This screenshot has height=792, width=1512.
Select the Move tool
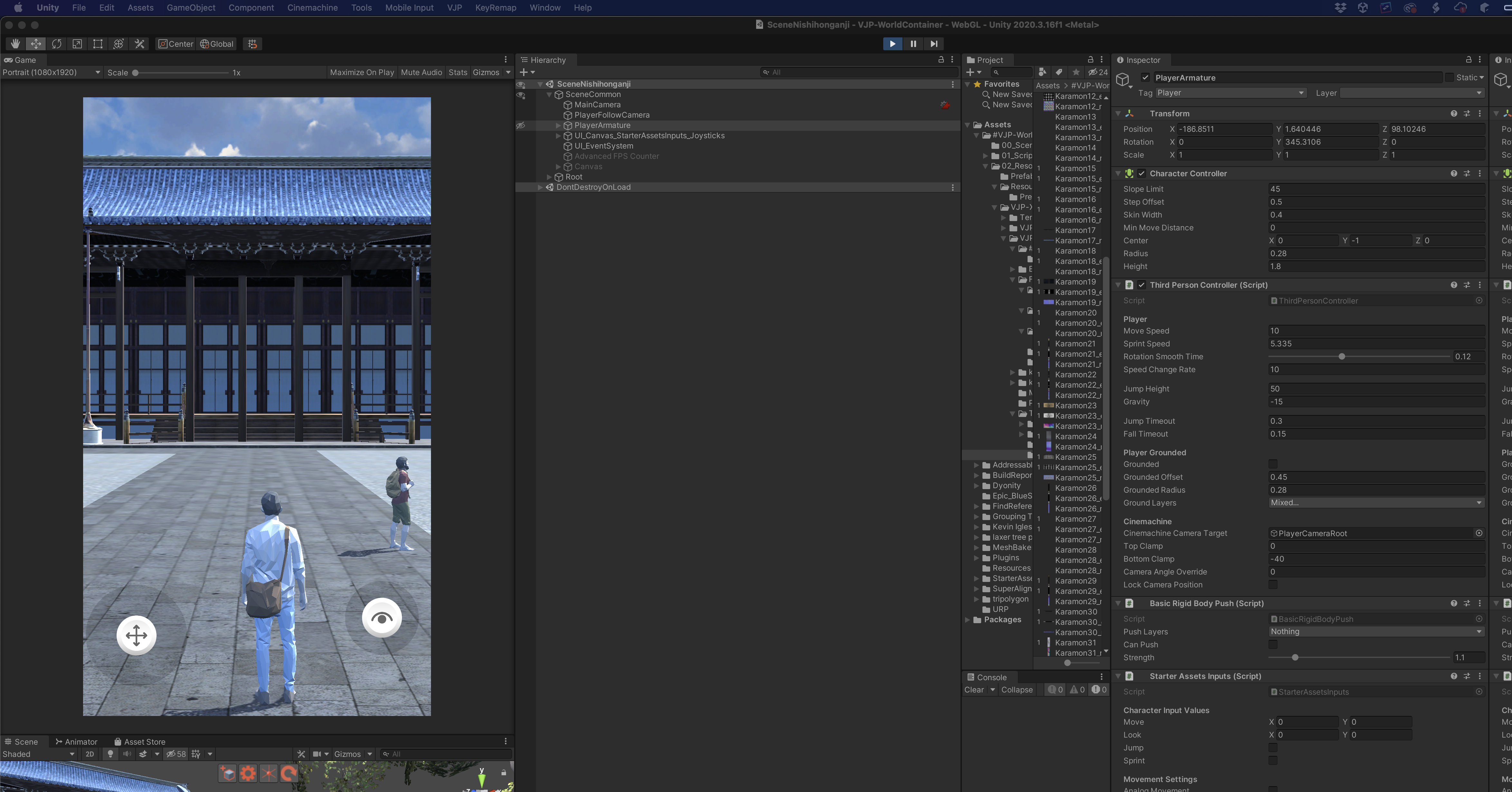[36, 43]
